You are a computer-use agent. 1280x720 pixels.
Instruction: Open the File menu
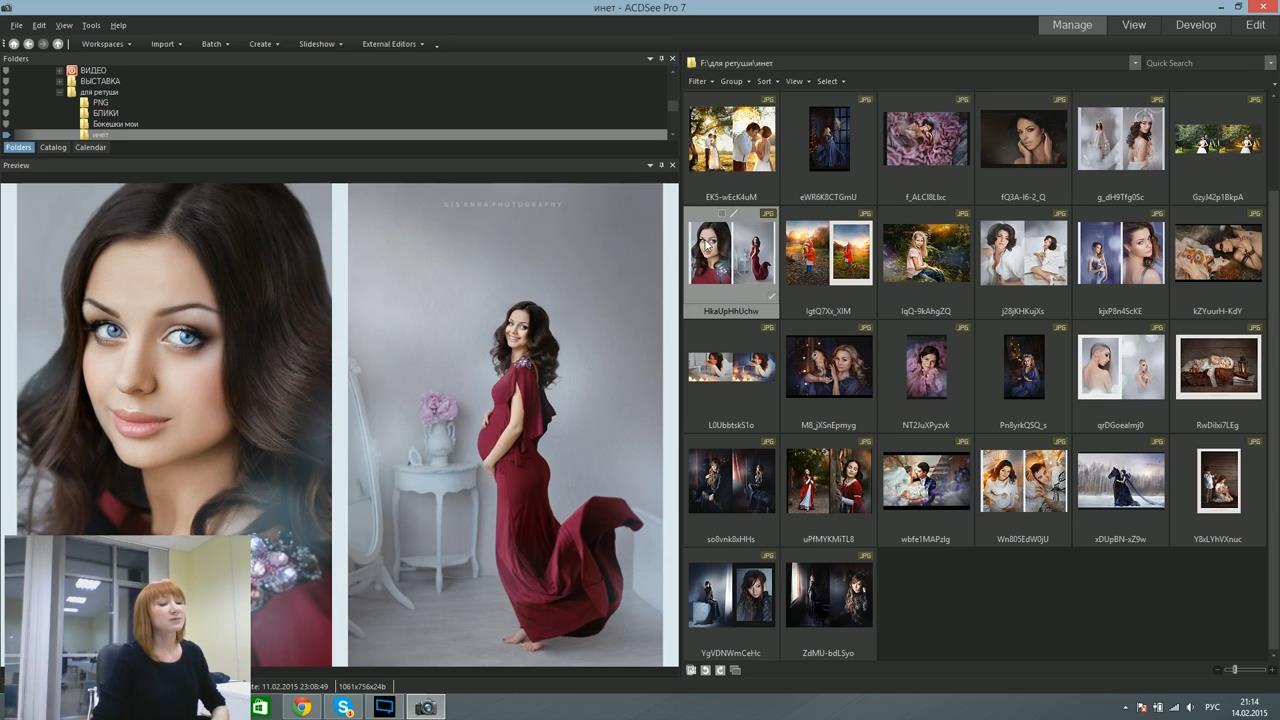tap(16, 25)
